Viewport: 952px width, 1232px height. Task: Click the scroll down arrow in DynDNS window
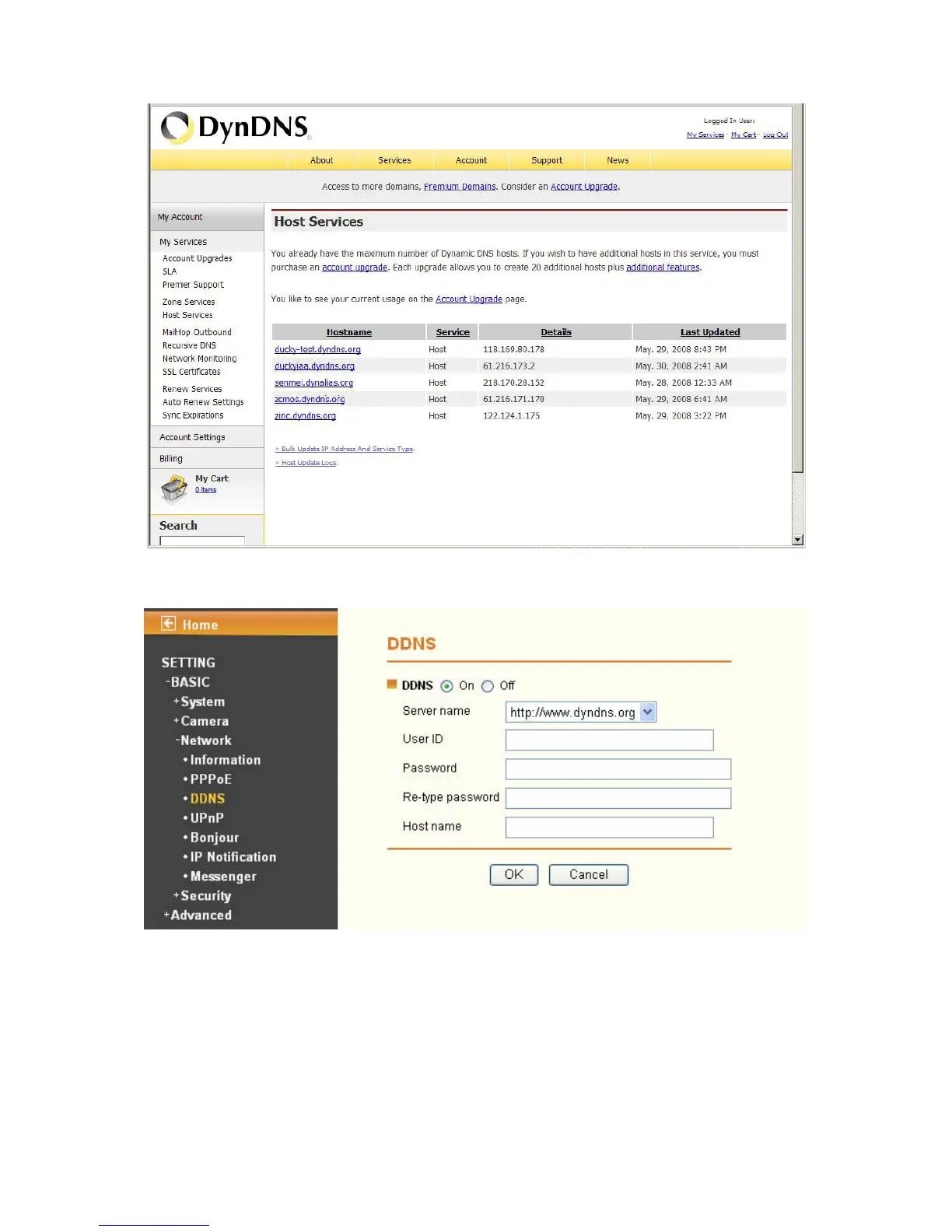coord(797,540)
